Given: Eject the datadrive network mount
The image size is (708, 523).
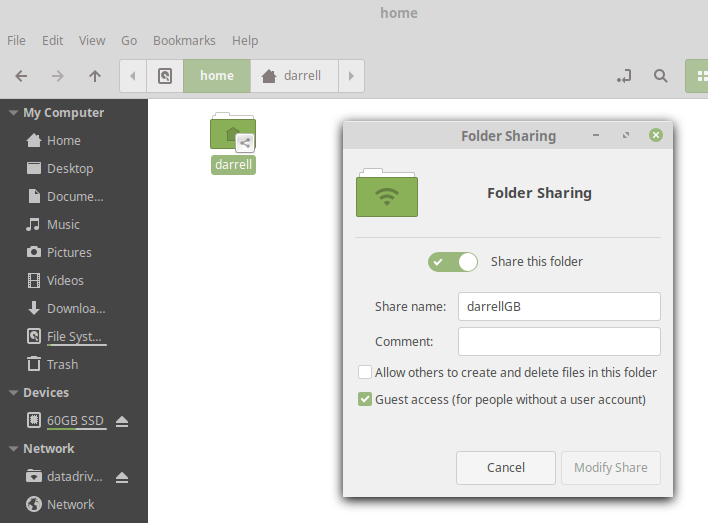Looking at the screenshot, I should [x=122, y=477].
